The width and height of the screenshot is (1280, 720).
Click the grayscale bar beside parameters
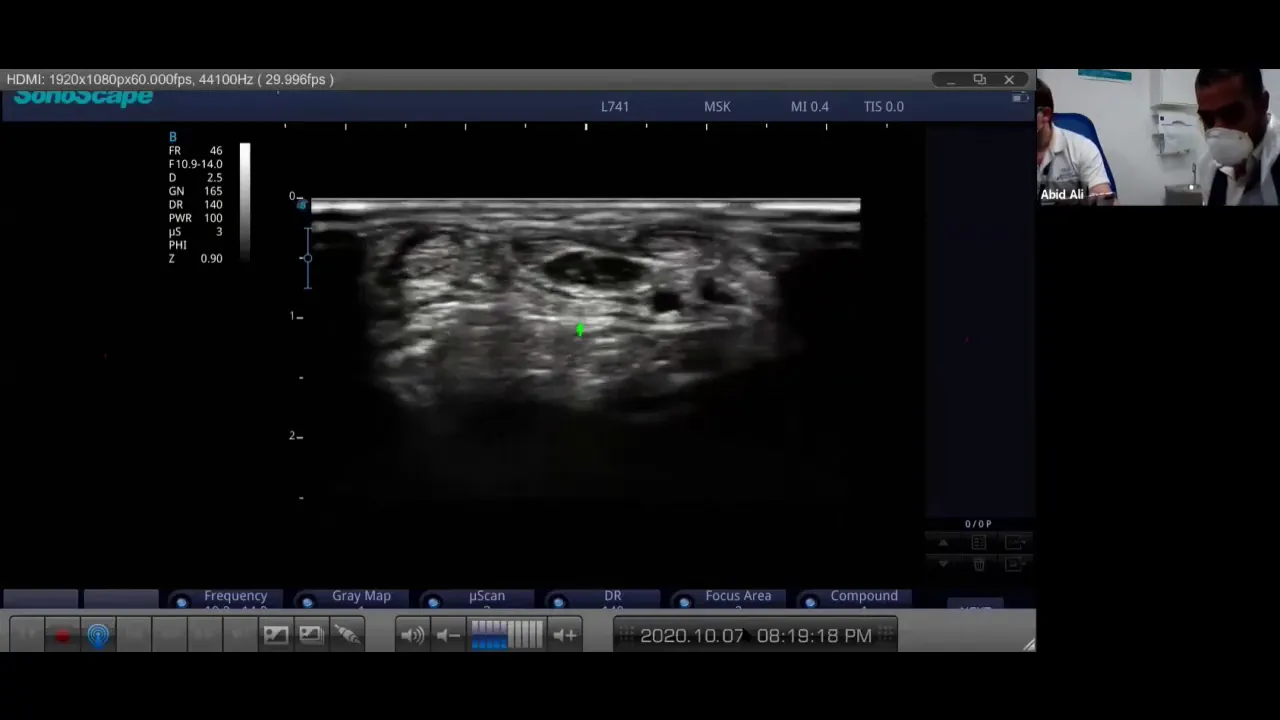coord(245,203)
